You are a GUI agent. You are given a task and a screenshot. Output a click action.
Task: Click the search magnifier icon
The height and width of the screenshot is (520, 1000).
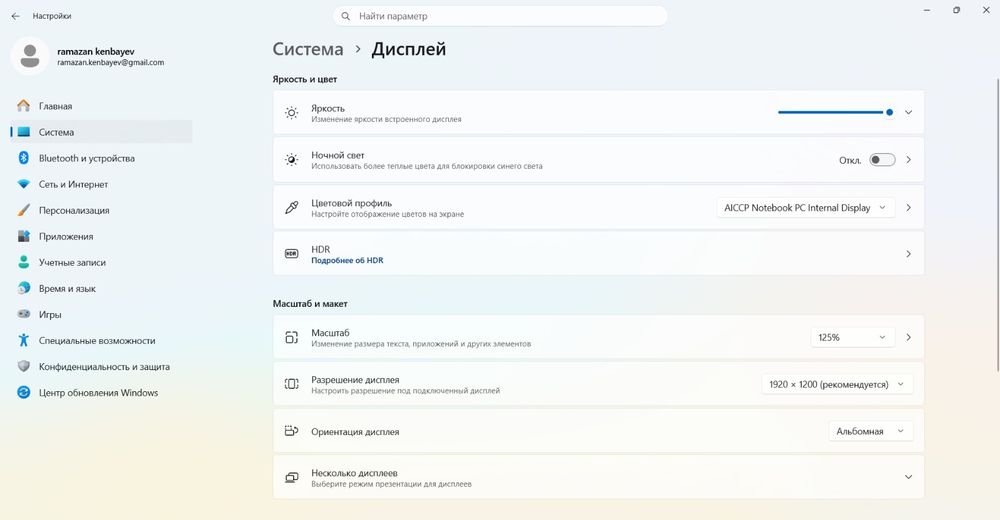(346, 16)
